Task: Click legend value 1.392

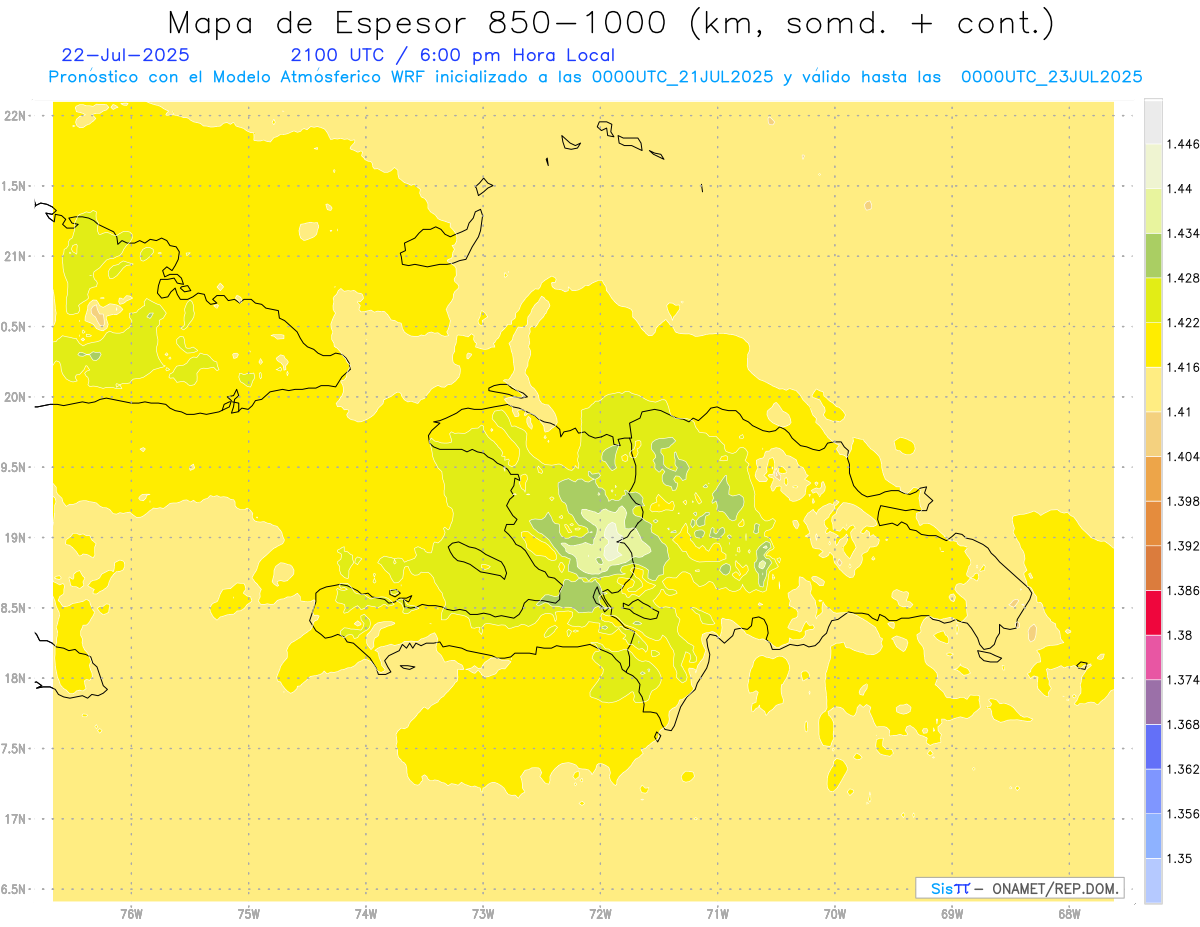Action: pos(1182,546)
